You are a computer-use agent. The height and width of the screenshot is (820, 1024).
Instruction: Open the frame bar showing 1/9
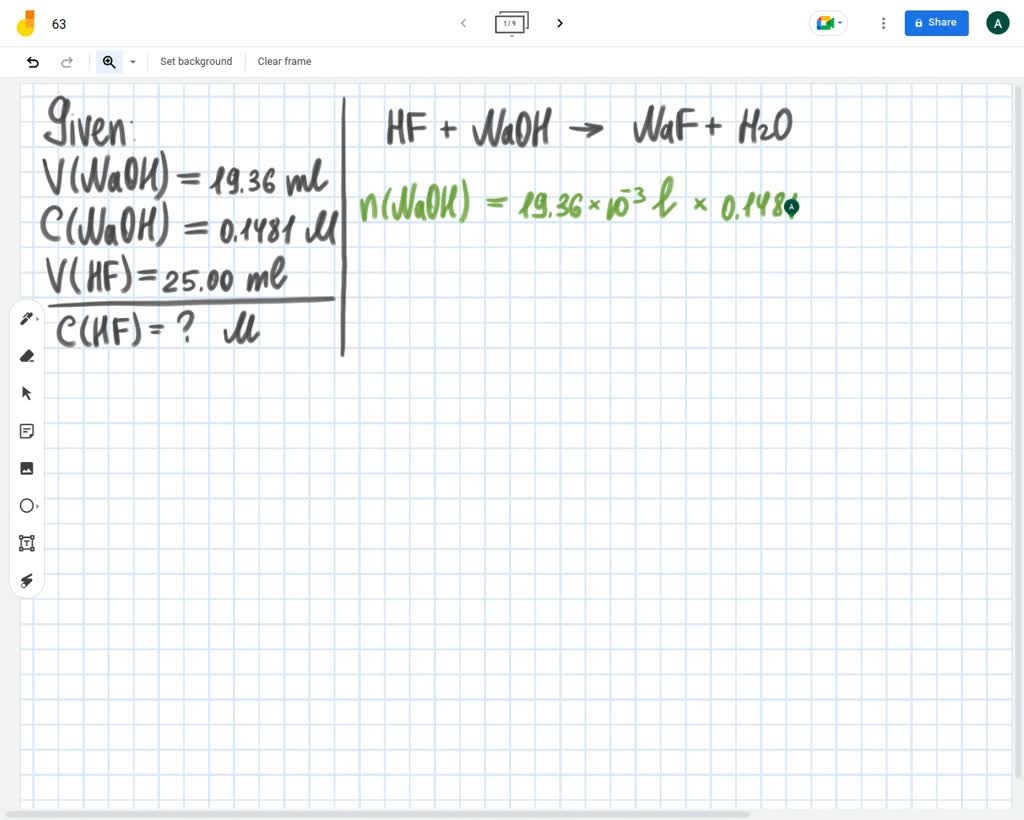[x=511, y=23]
